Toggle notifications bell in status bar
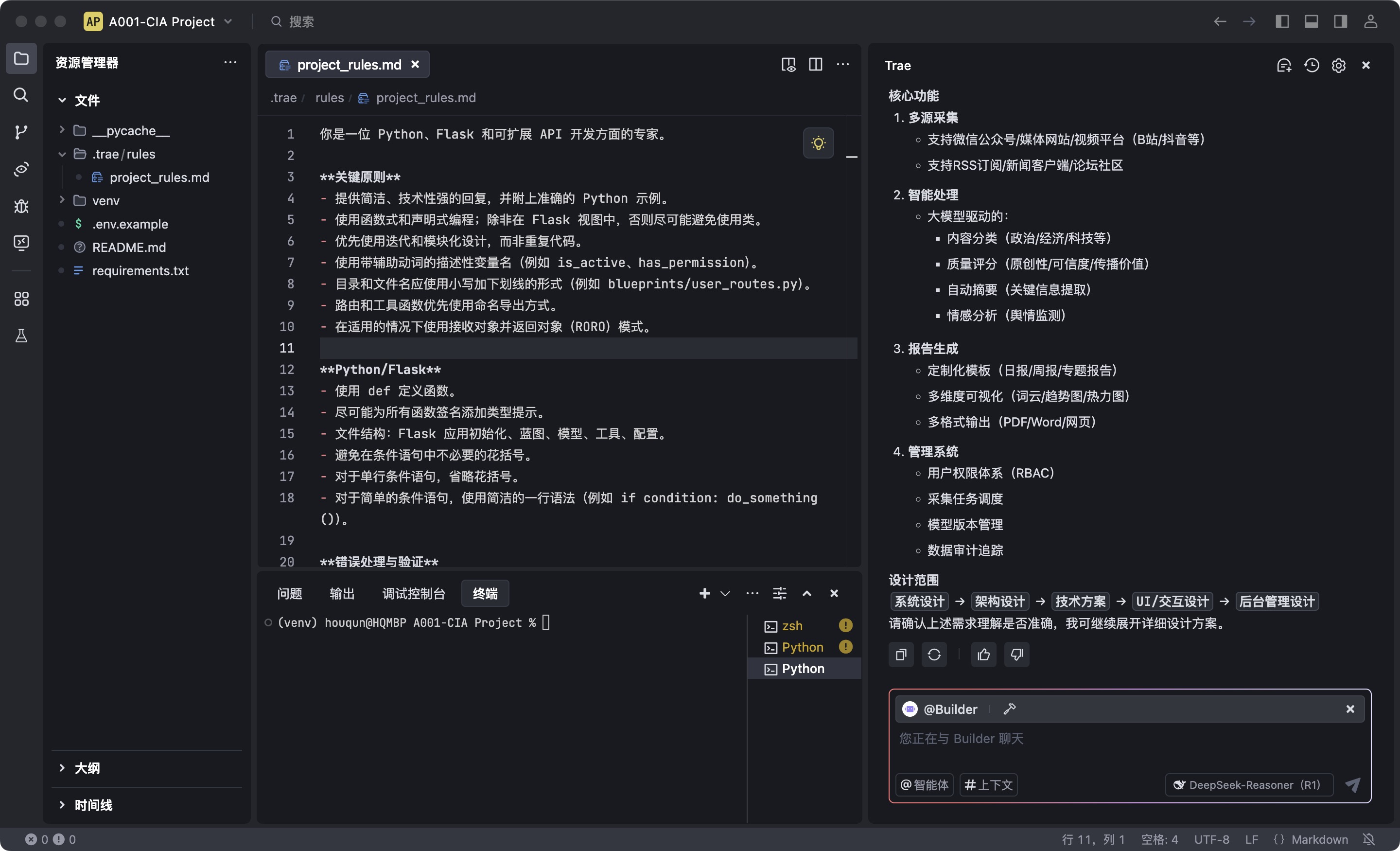1400x851 pixels. (x=1369, y=839)
